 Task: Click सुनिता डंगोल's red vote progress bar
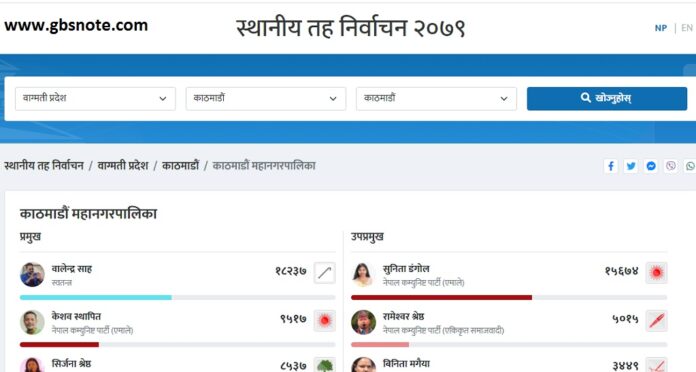[x=441, y=297]
